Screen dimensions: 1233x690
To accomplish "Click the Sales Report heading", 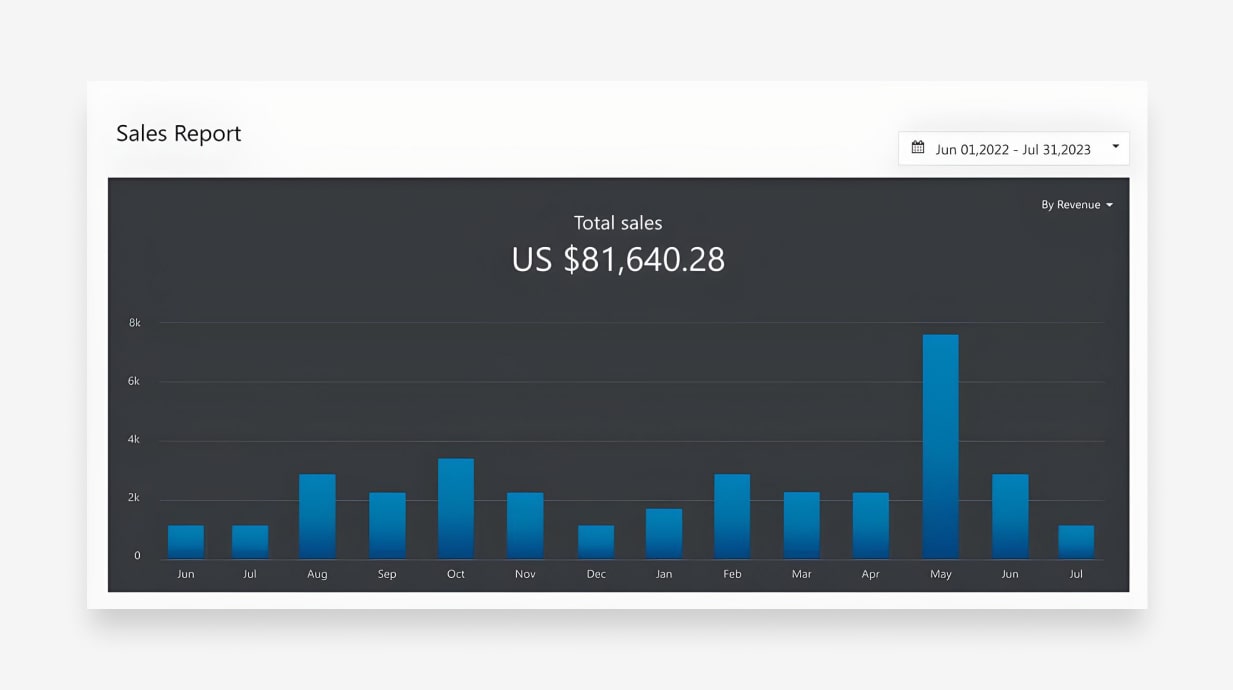I will (179, 134).
